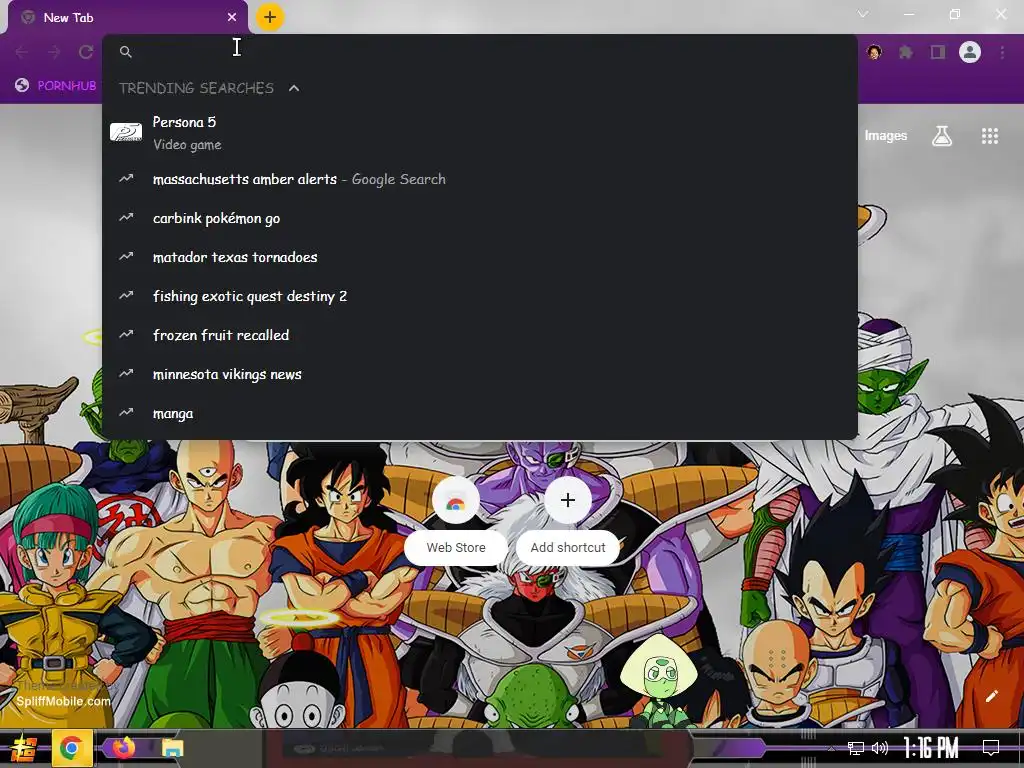This screenshot has height=768, width=1024.
Task: Go back with the back arrow
Action: click(22, 52)
